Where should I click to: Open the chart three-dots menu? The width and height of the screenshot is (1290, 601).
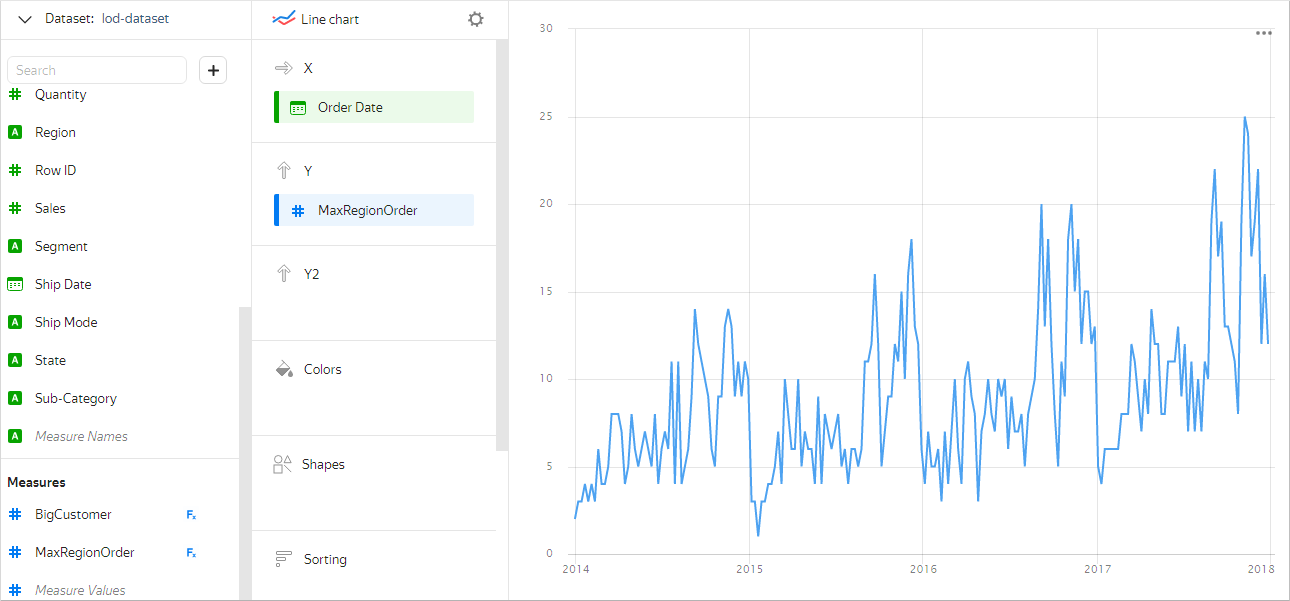1264,33
